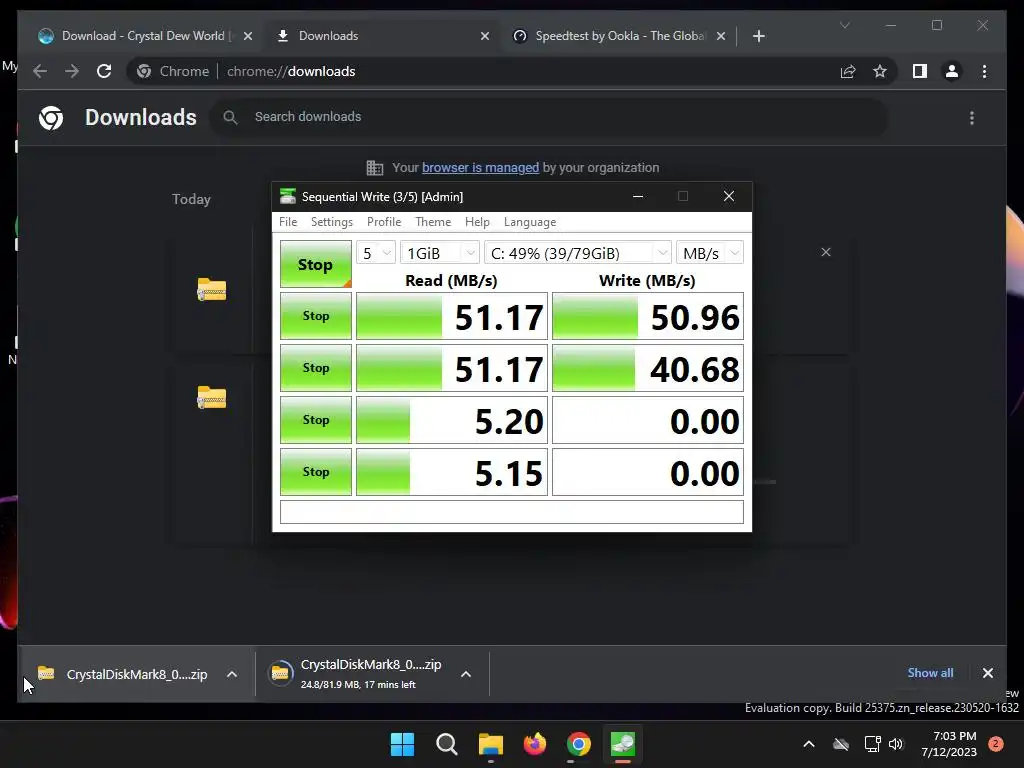This screenshot has width=1024, height=768.
Task: Close the Crystal Dew World tab
Action: (248, 36)
